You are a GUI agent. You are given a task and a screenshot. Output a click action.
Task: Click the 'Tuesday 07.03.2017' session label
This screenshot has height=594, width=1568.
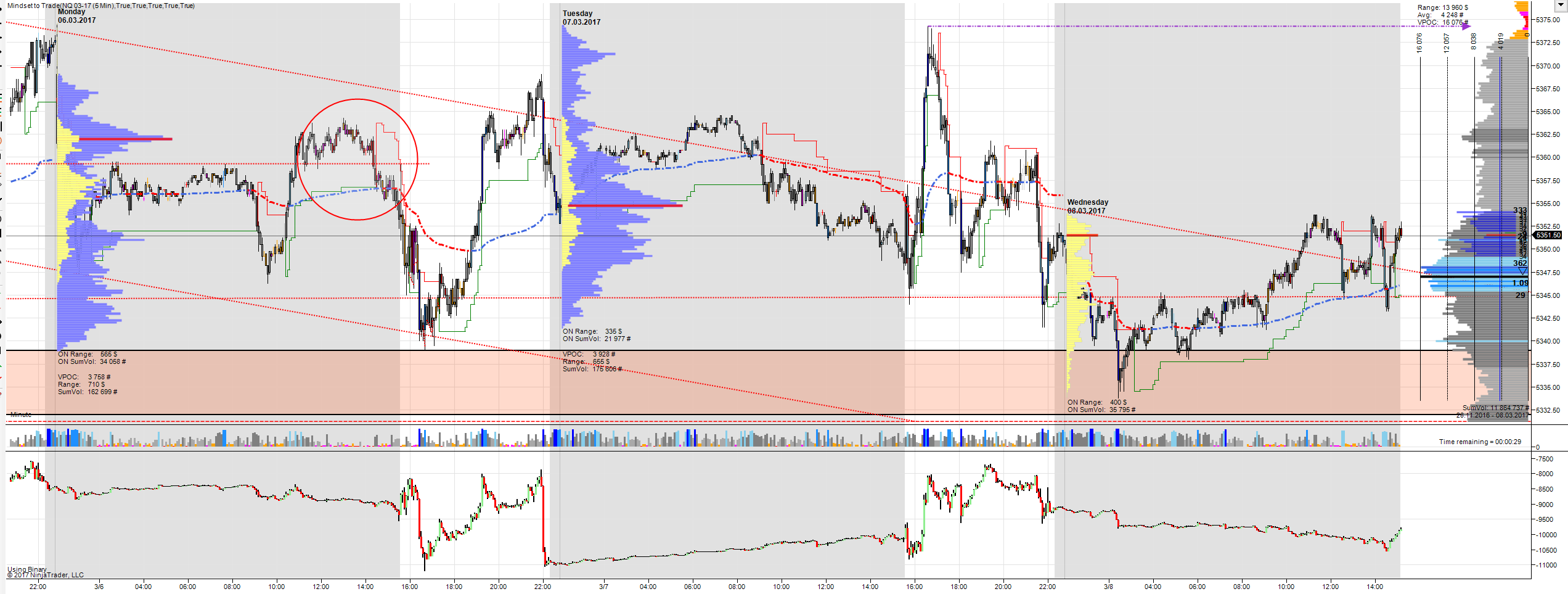(x=581, y=18)
